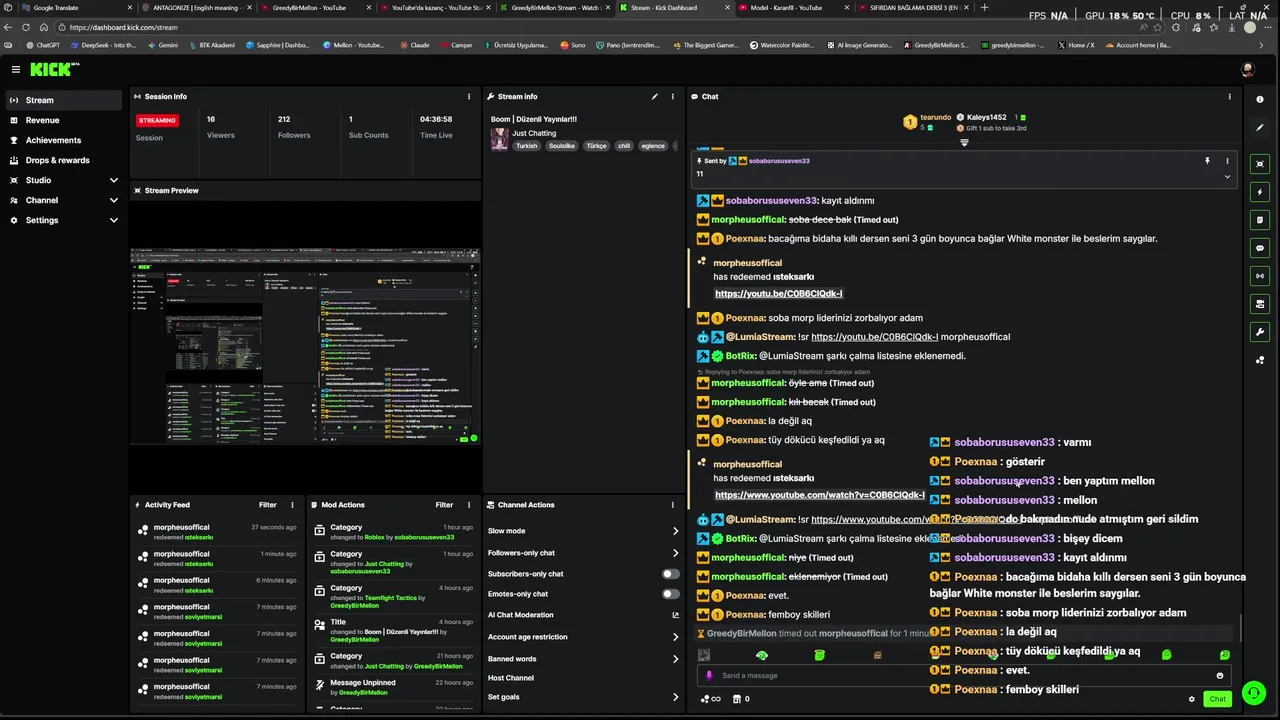
Task: Click Filter in Mod Actions
Action: pos(444,505)
